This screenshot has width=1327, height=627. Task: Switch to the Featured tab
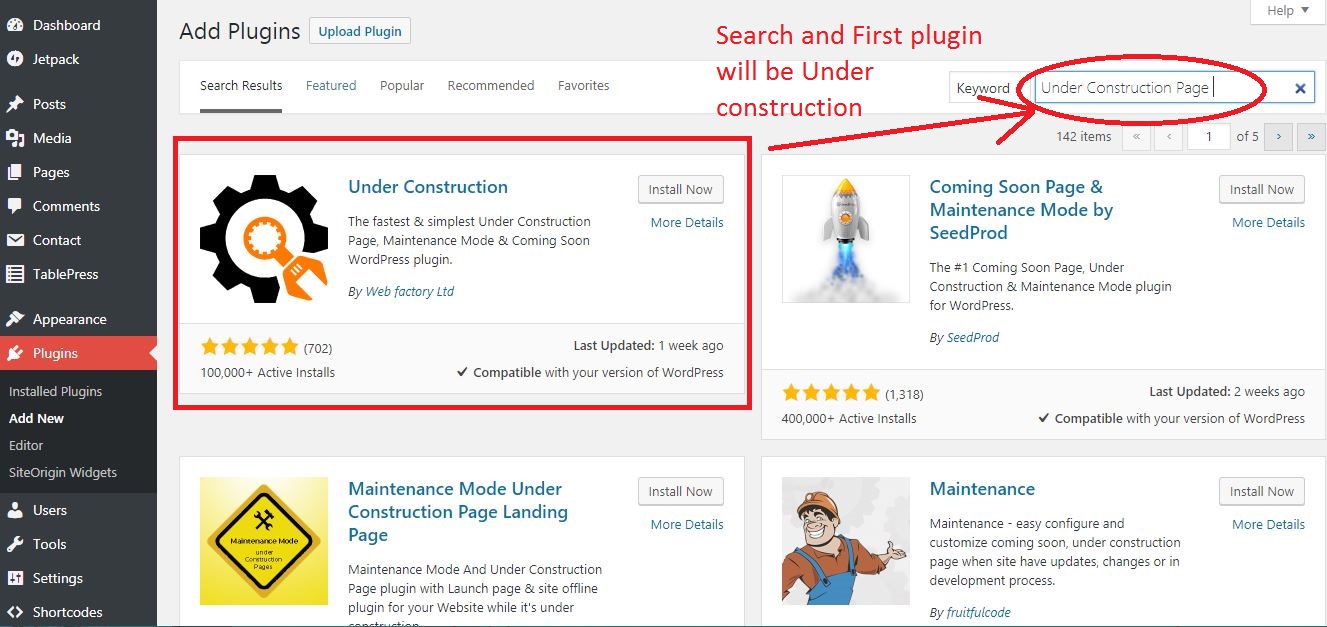coord(331,85)
